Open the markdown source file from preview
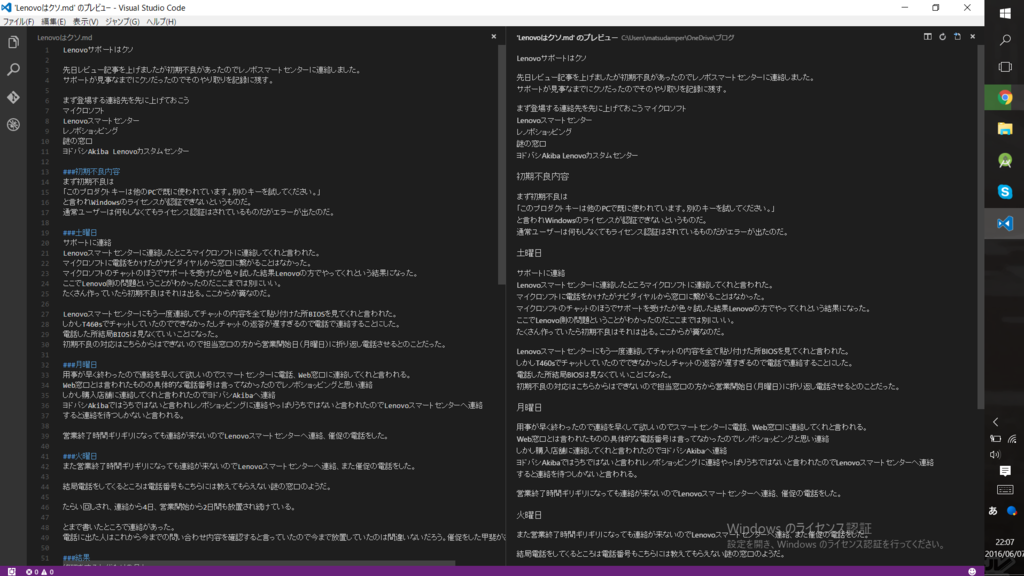 point(957,37)
